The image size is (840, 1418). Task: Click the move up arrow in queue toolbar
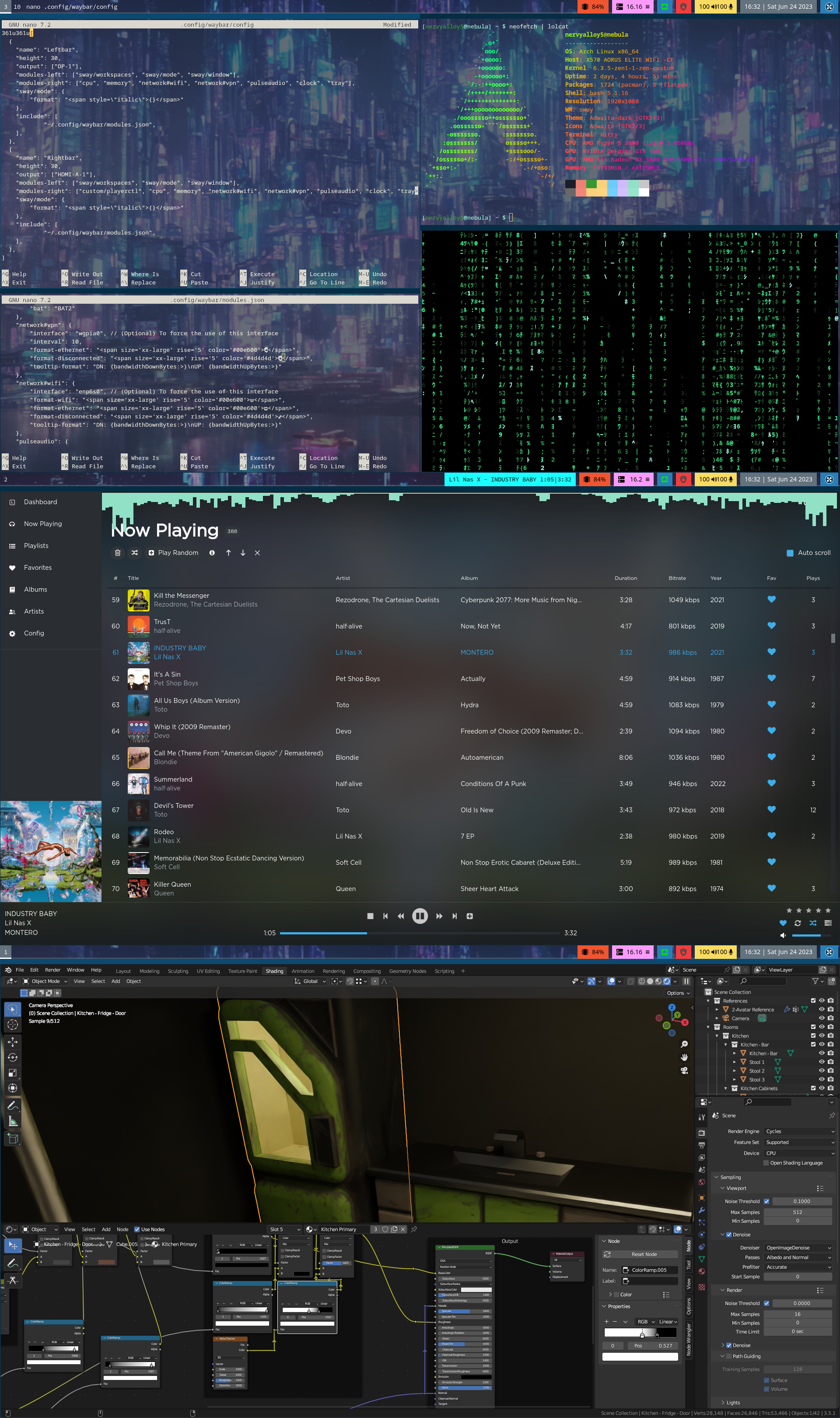coord(229,552)
